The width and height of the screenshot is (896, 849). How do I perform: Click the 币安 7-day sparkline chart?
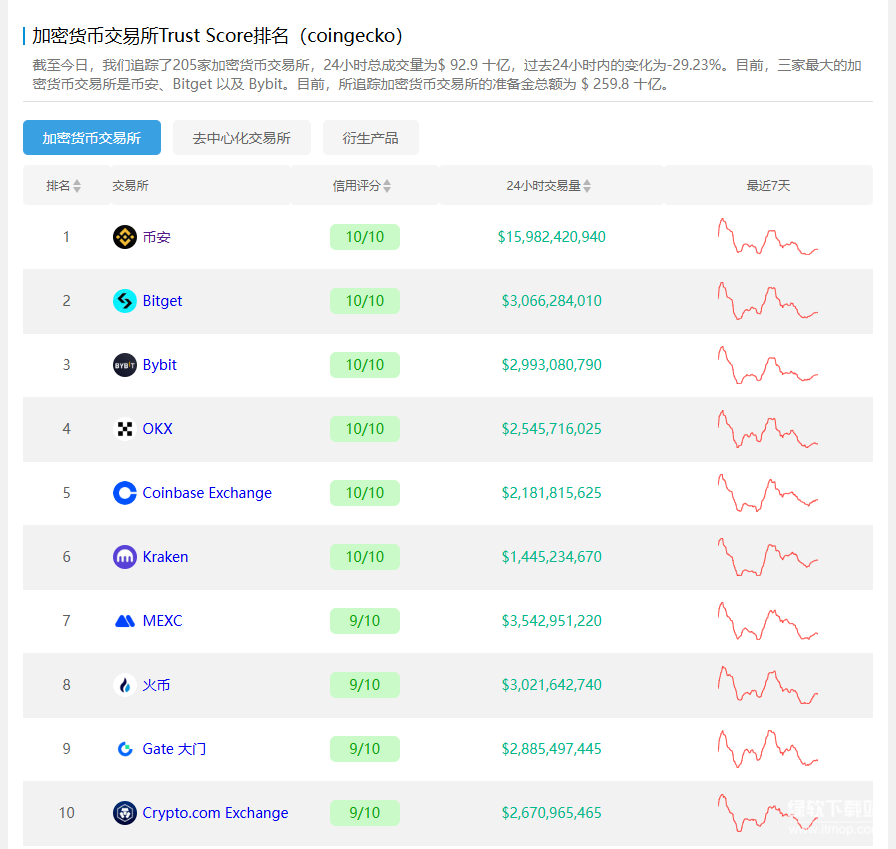coord(767,236)
